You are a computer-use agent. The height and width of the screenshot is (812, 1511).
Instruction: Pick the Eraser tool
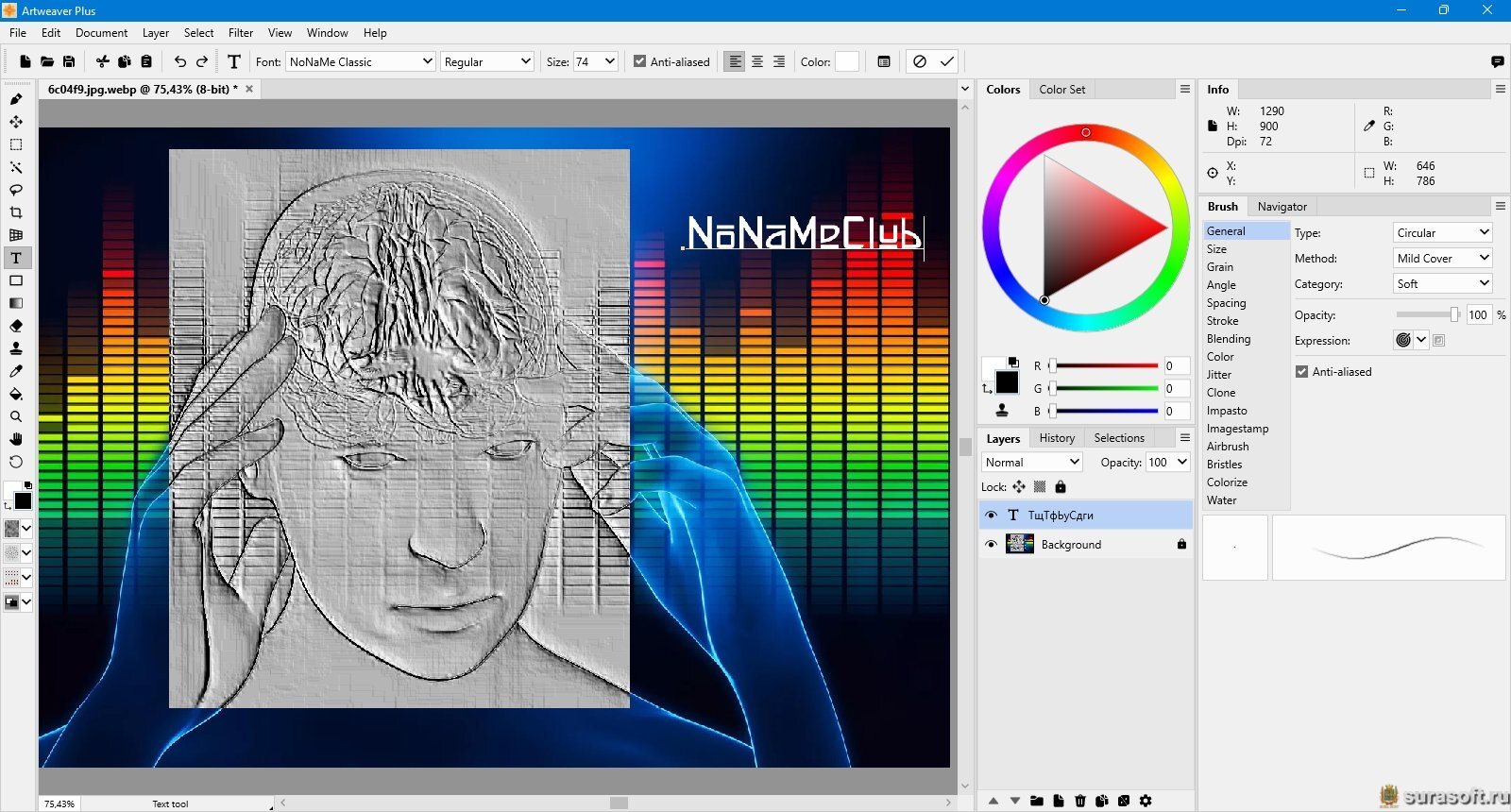[16, 326]
